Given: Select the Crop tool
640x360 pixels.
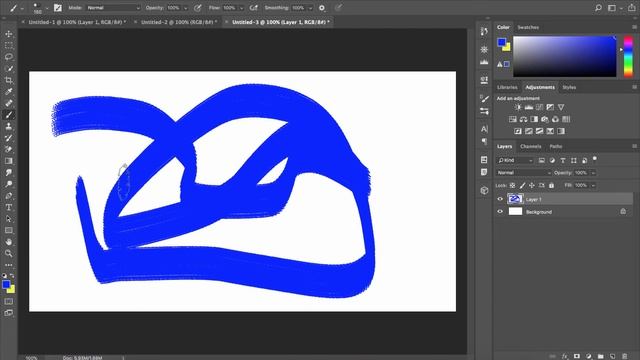Looking at the screenshot, I should click(x=9, y=80).
